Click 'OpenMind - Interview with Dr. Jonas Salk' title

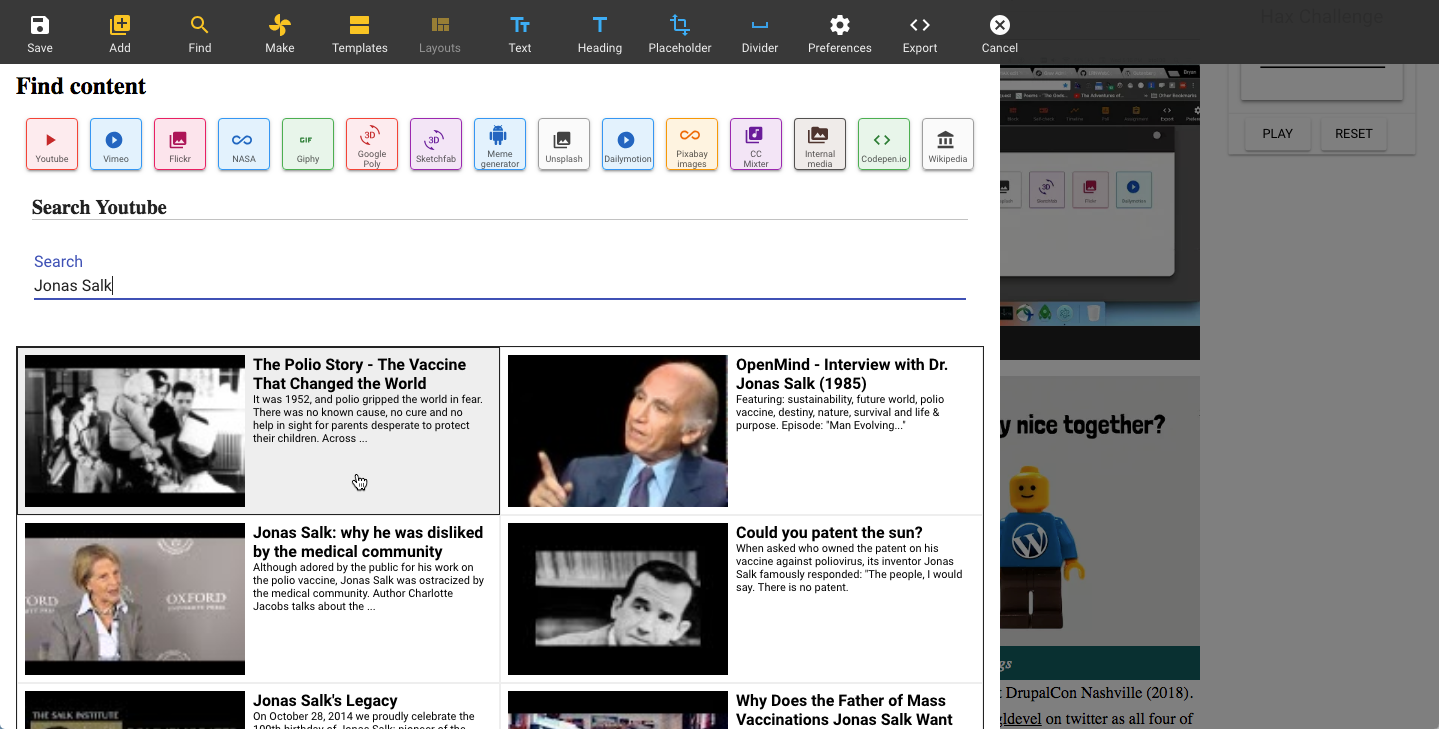pyautogui.click(x=842, y=374)
